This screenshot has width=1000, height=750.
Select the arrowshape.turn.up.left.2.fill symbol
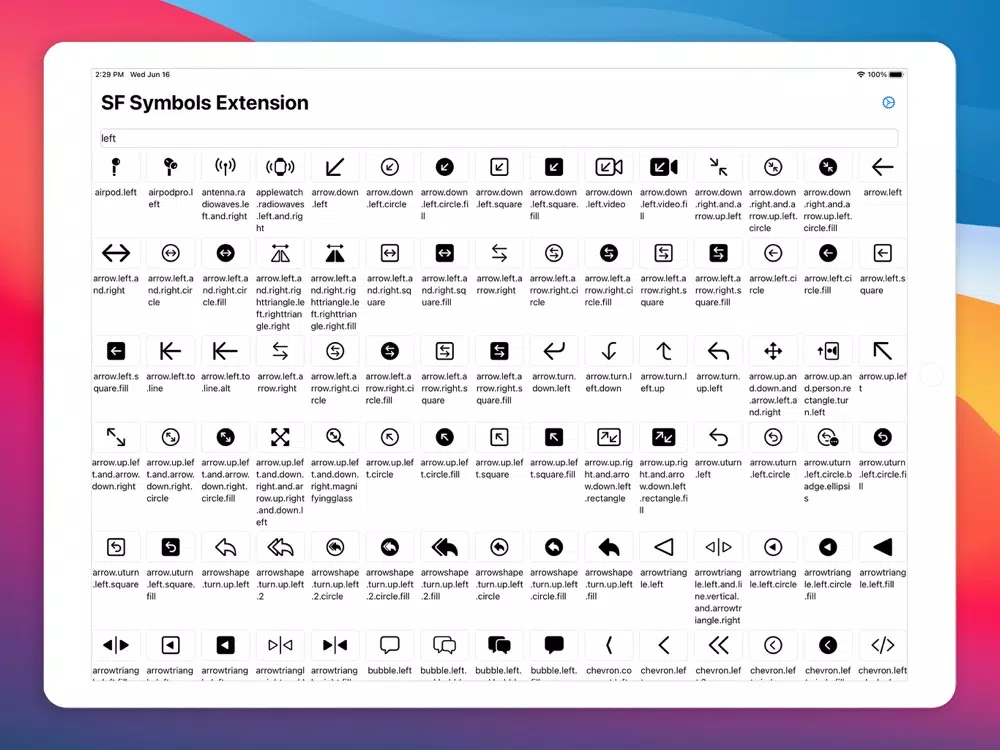(445, 547)
